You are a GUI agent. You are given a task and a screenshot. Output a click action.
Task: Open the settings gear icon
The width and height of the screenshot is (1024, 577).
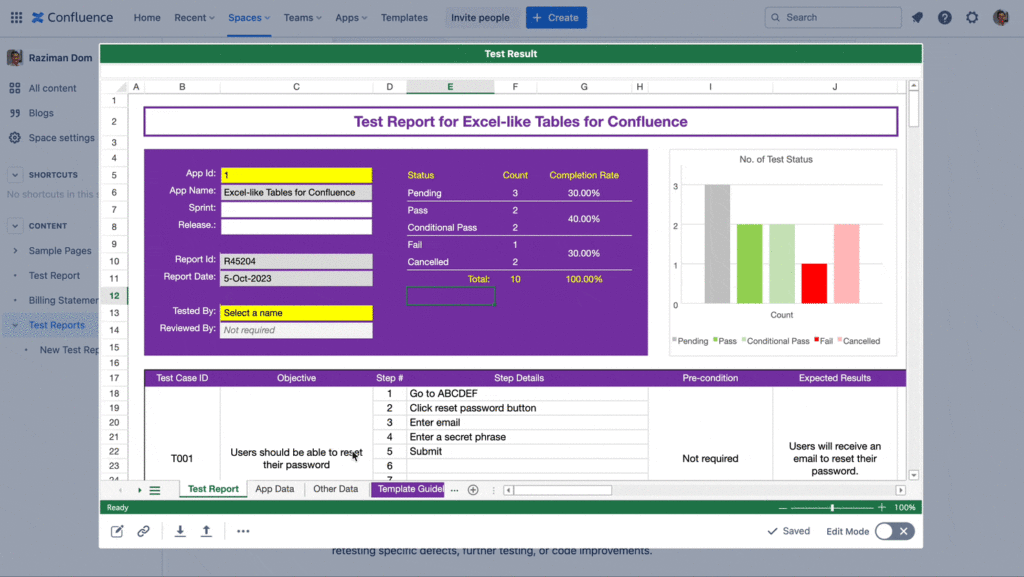click(x=972, y=18)
